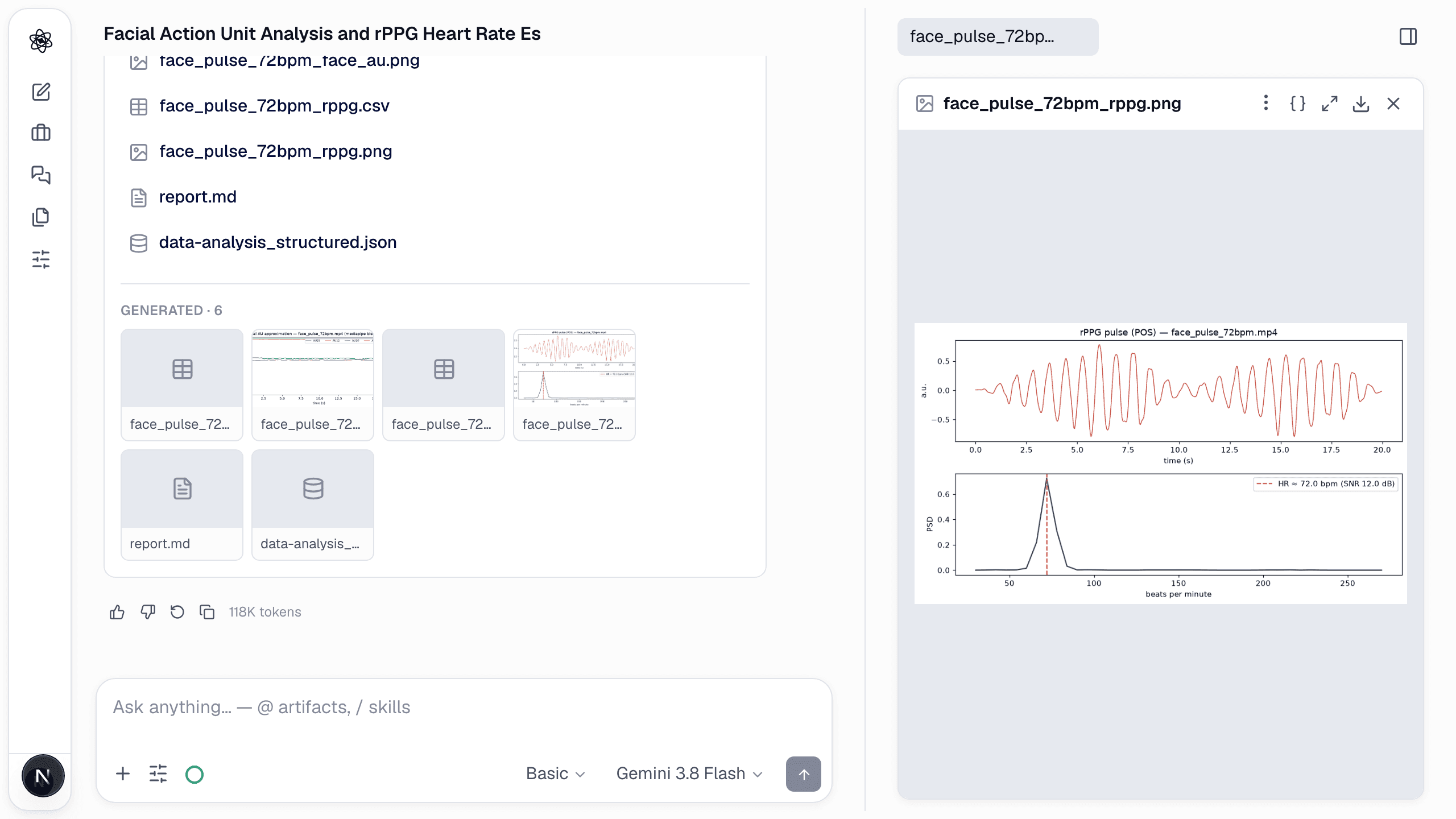Viewport: 1456px width, 819px height.
Task: Toggle the right side panel layout
Action: [1408, 37]
